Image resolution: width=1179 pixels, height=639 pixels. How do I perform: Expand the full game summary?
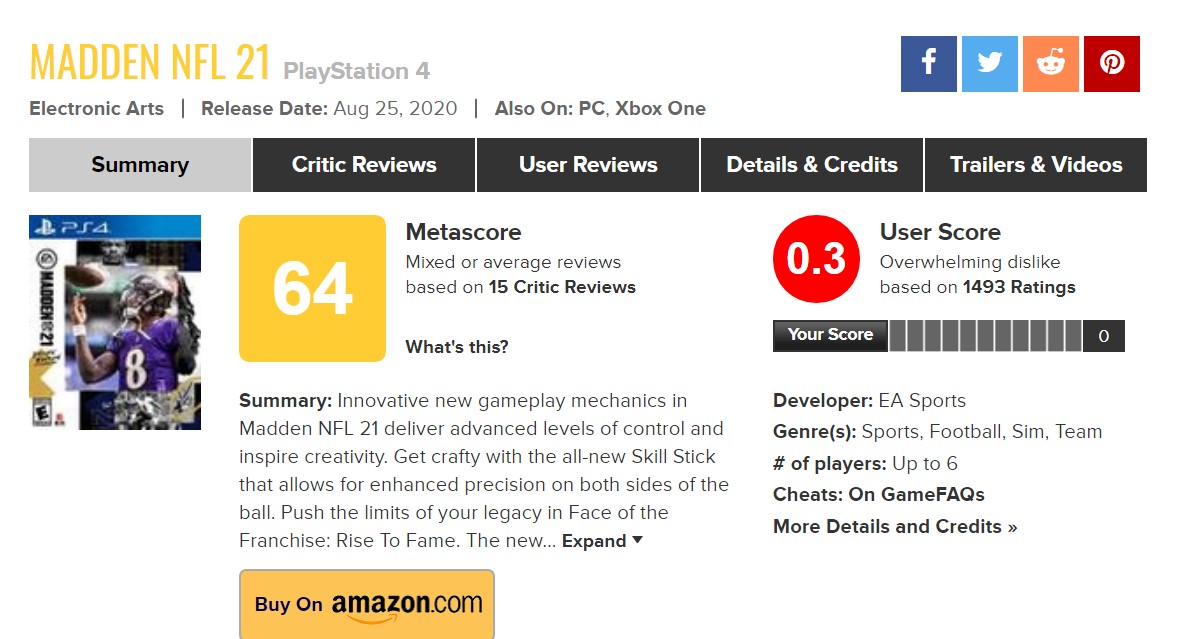(601, 541)
